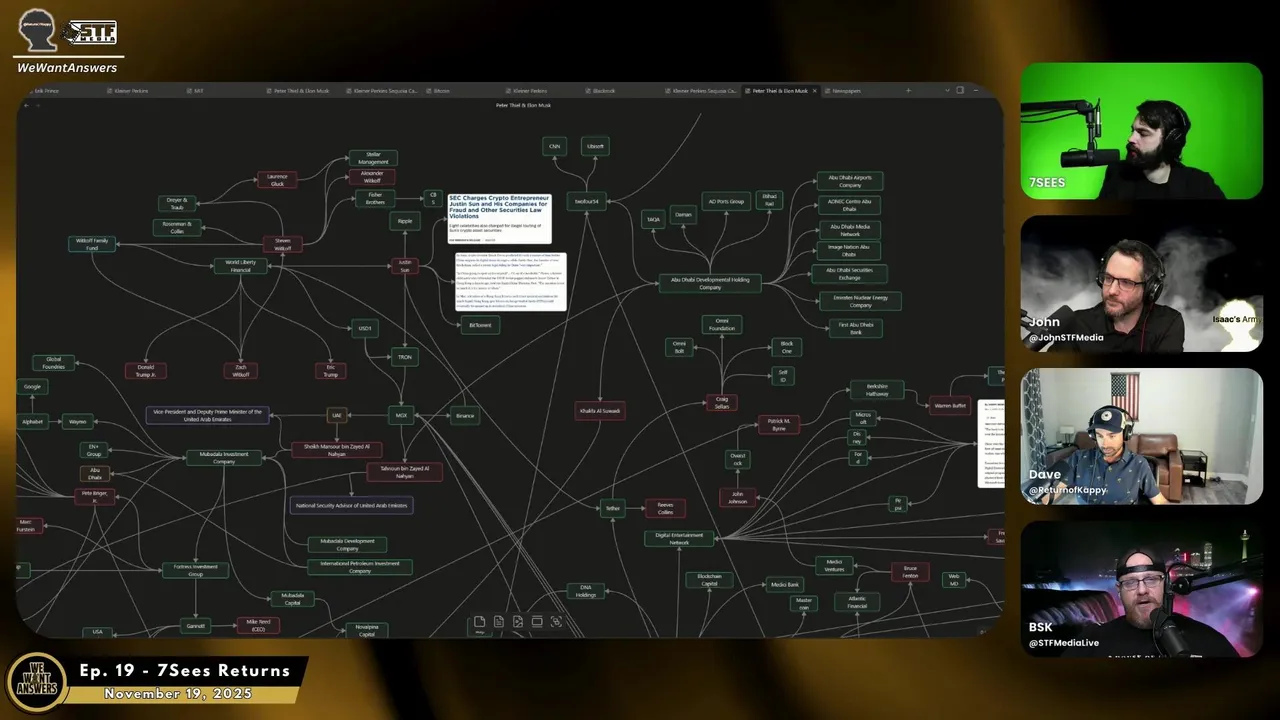Select the MGX node
Image resolution: width=1280 pixels, height=720 pixels.
coord(401,415)
